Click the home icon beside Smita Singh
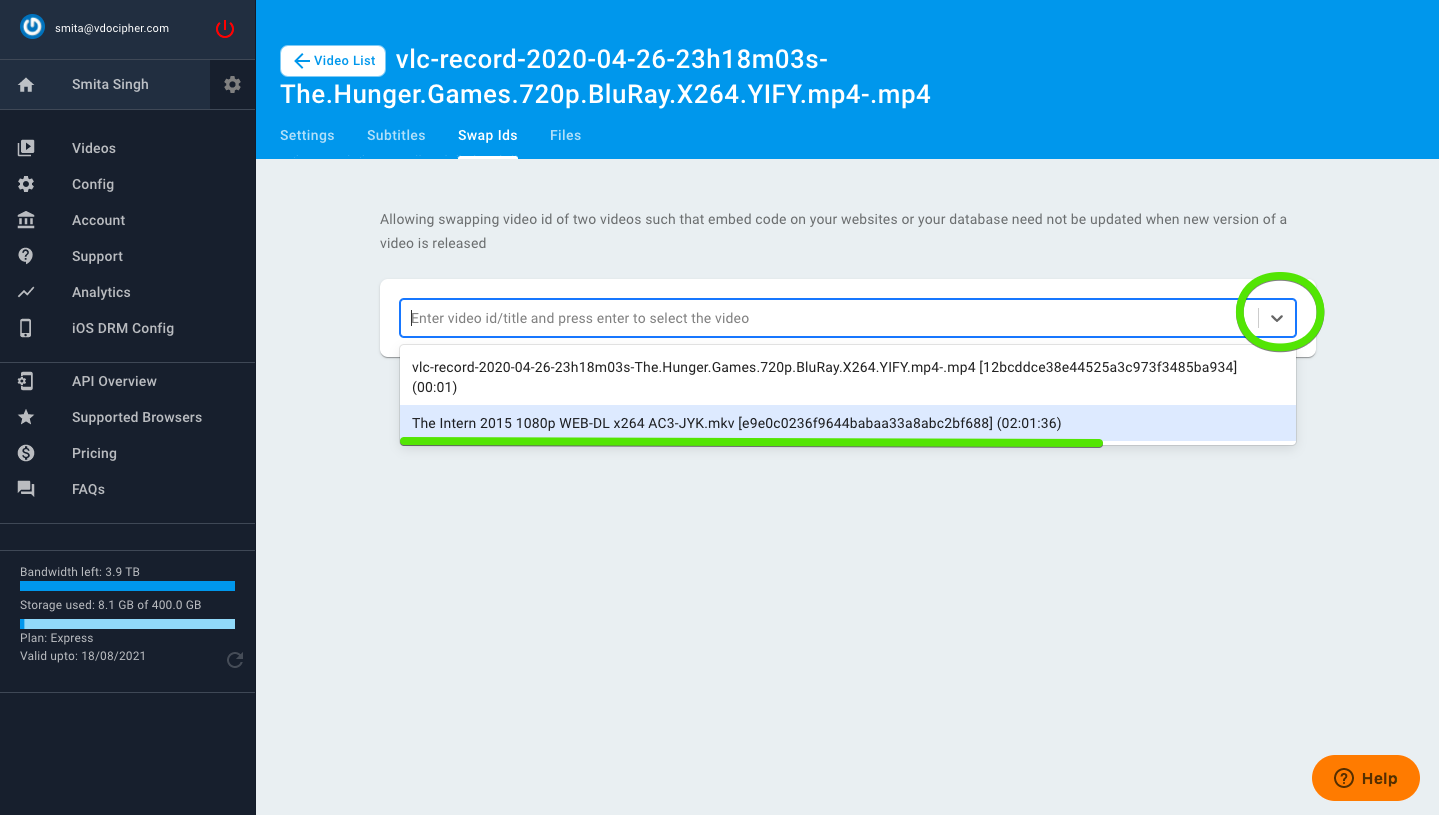The image size is (1439, 815). coord(26,85)
